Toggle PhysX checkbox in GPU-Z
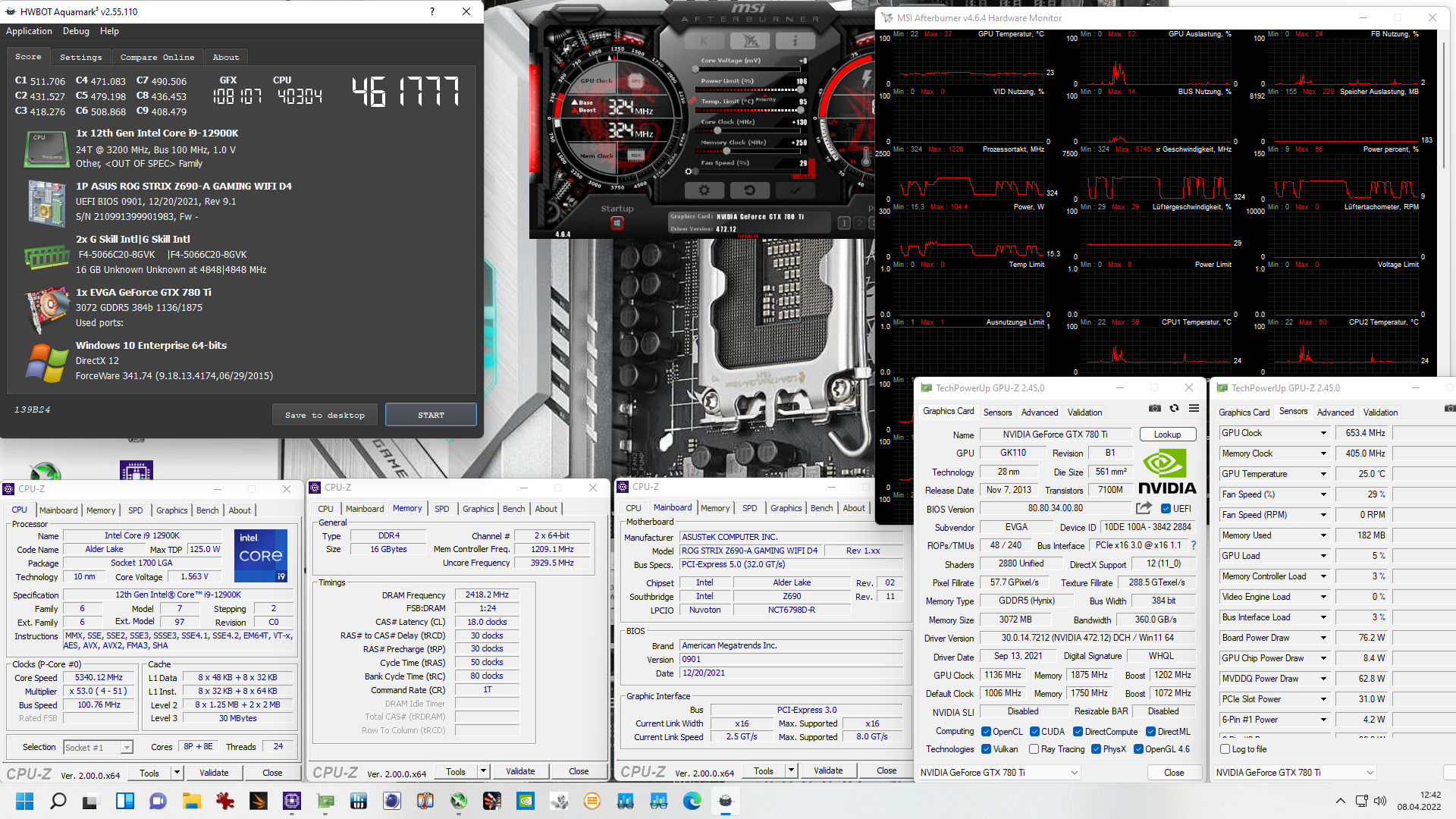Screen dimensions: 1456x819 click(x=1096, y=749)
